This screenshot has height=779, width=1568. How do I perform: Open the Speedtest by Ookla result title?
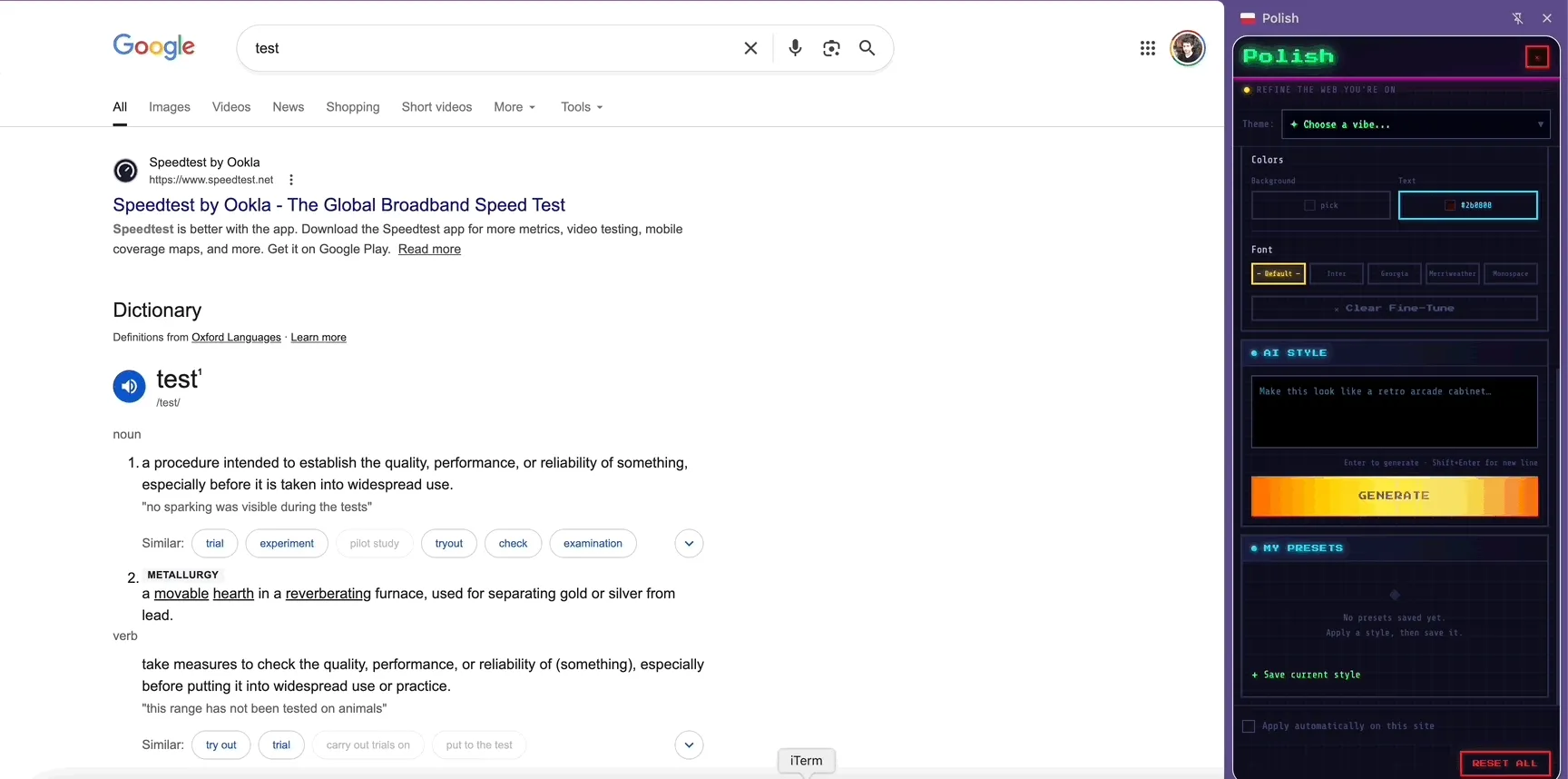pos(338,205)
